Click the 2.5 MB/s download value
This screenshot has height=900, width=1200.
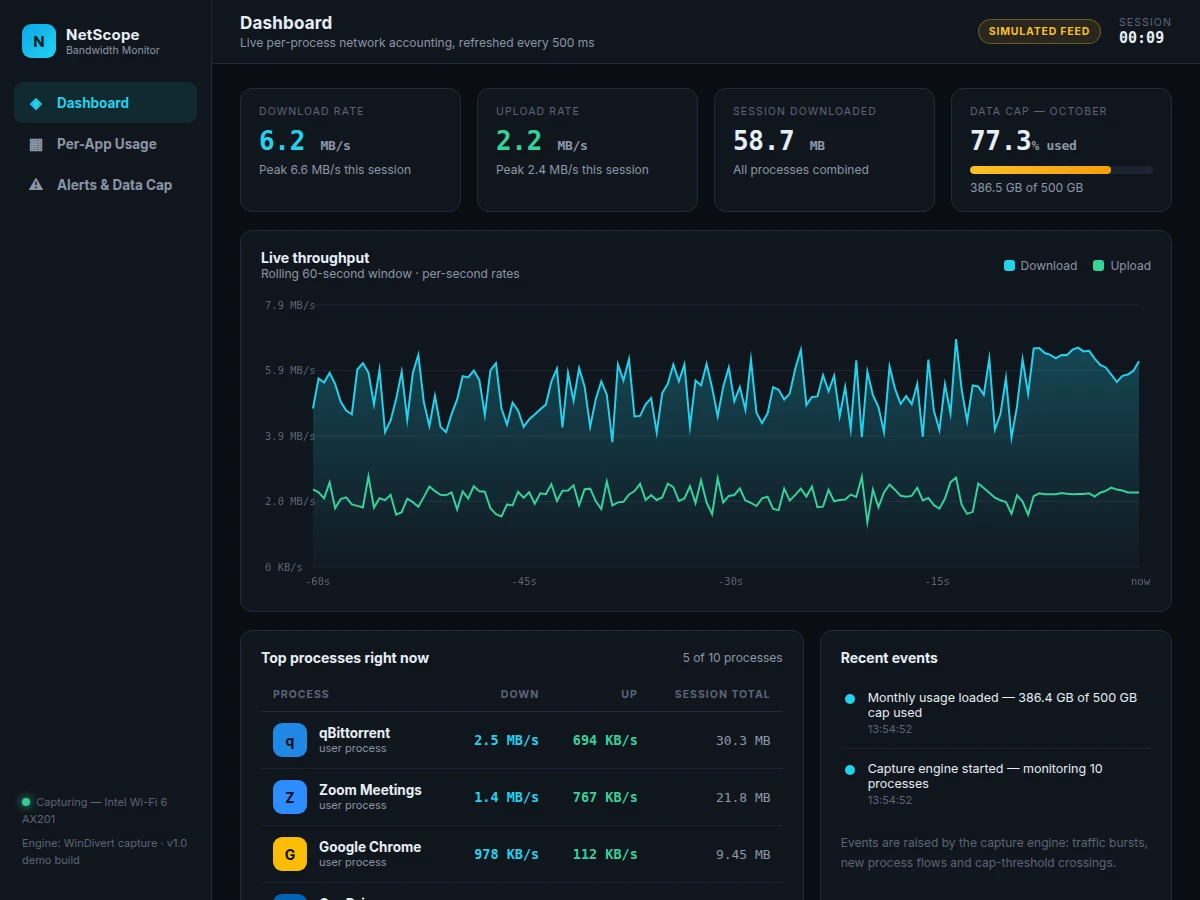point(506,741)
